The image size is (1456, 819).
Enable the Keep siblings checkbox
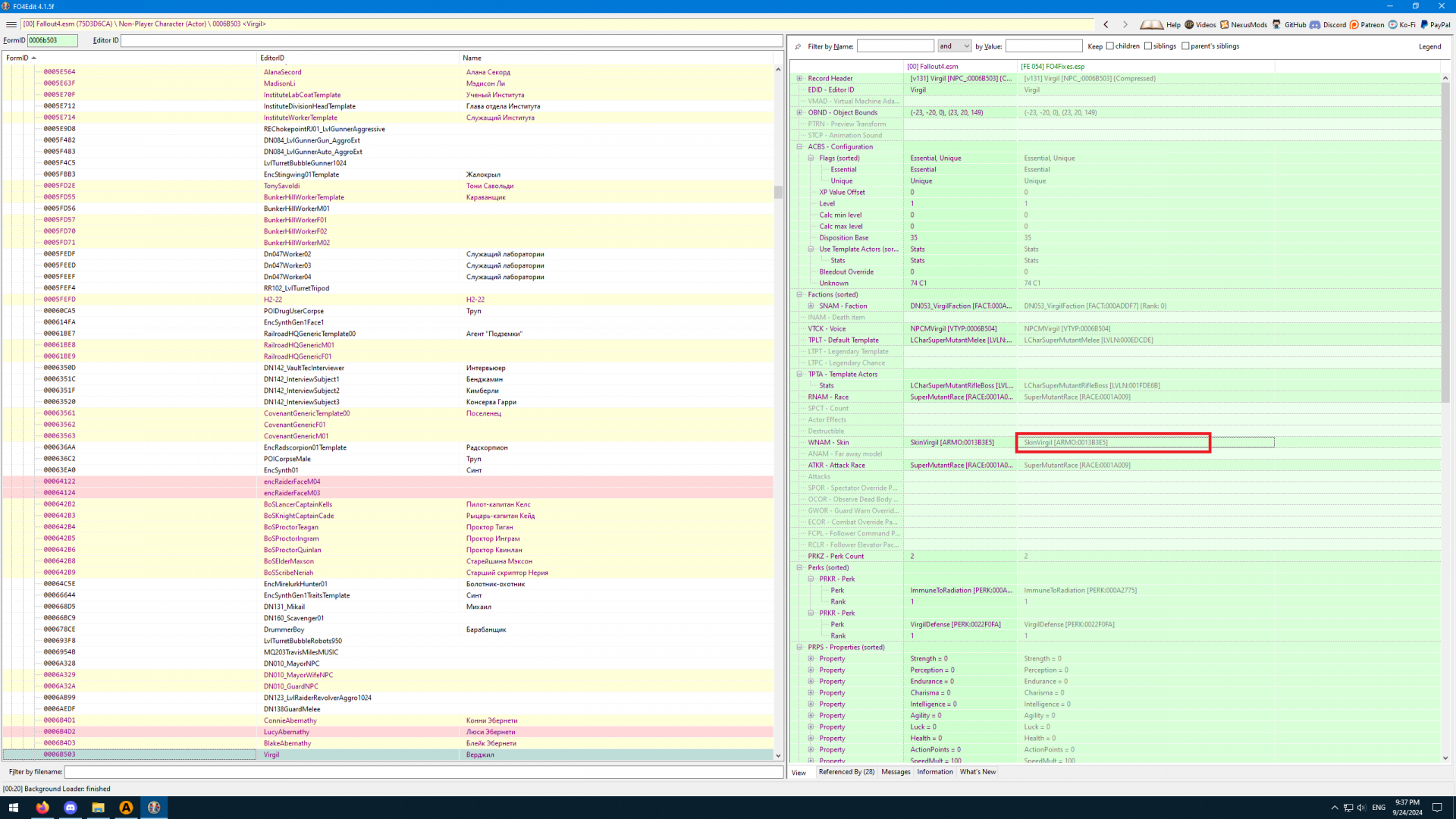pyautogui.click(x=1148, y=46)
